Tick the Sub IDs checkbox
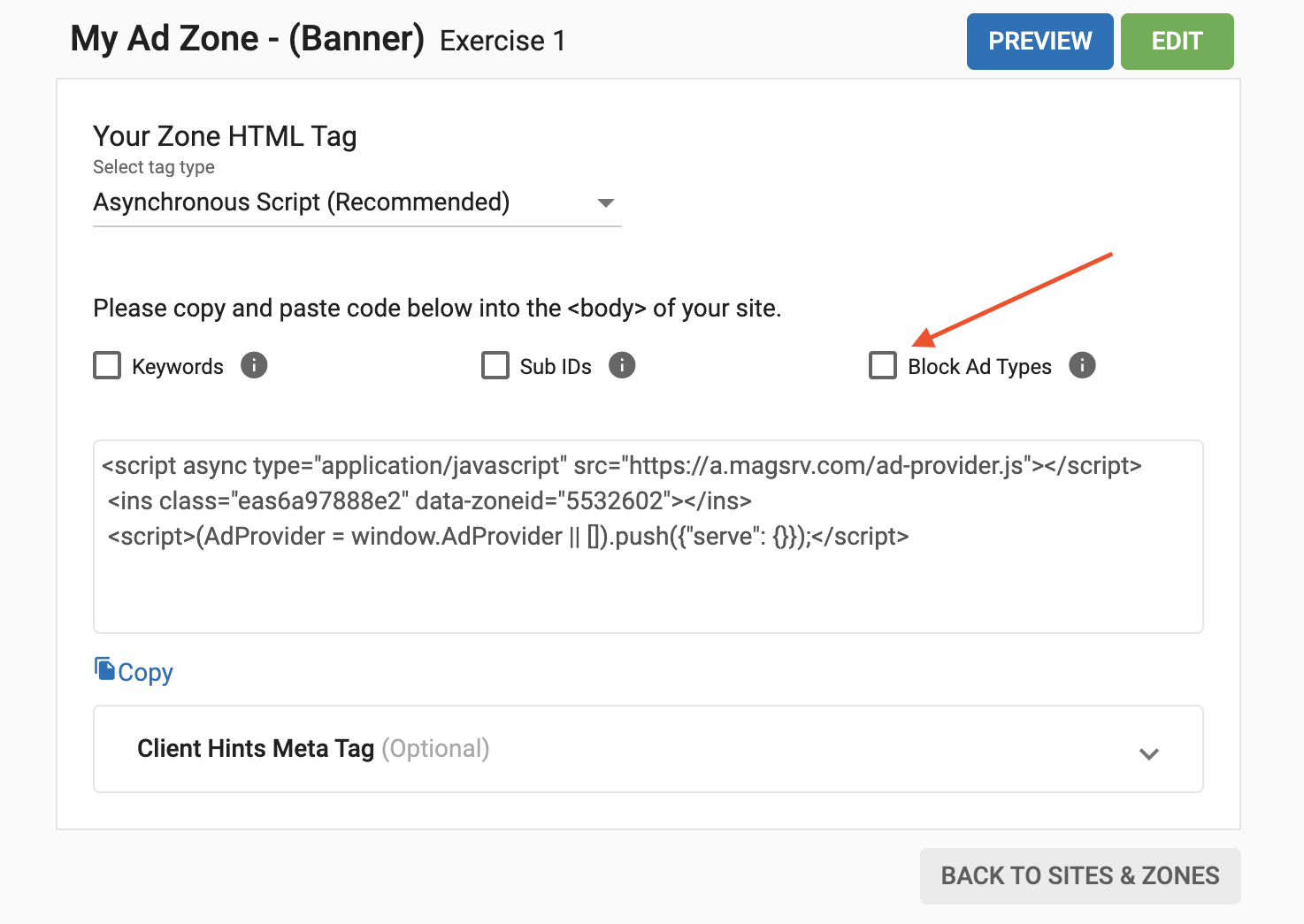The image size is (1304, 924). [x=495, y=365]
